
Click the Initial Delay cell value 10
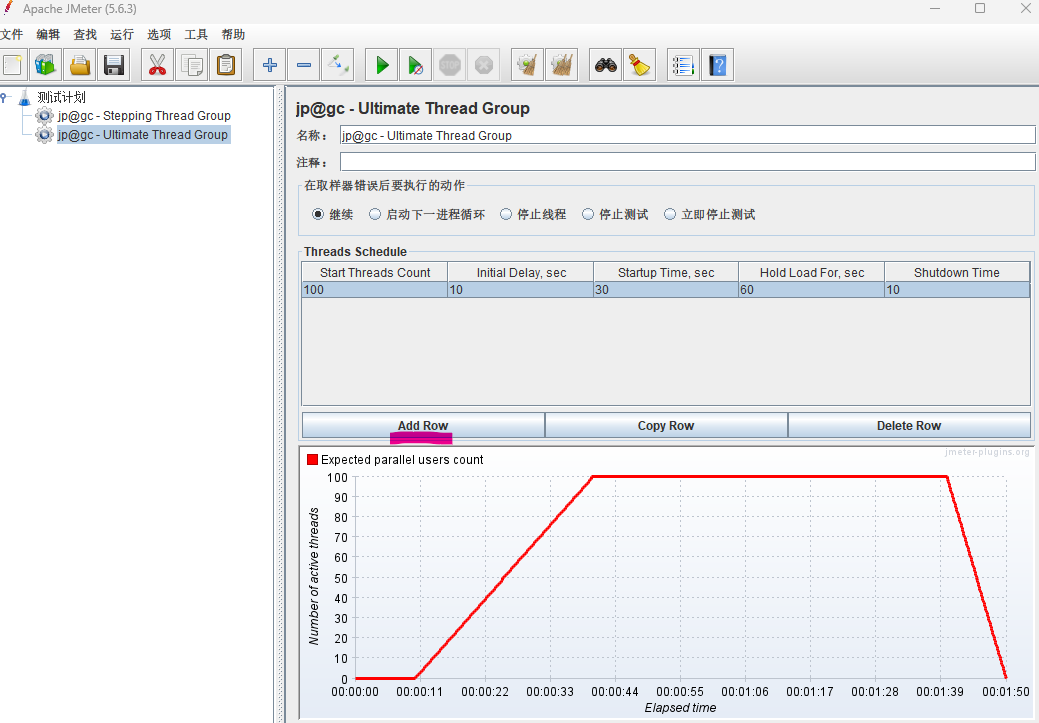point(521,290)
